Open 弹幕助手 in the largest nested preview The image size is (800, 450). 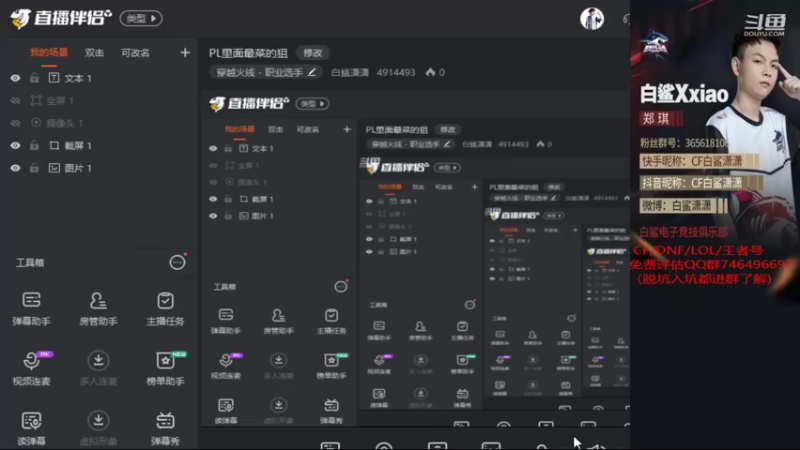[x=226, y=321]
